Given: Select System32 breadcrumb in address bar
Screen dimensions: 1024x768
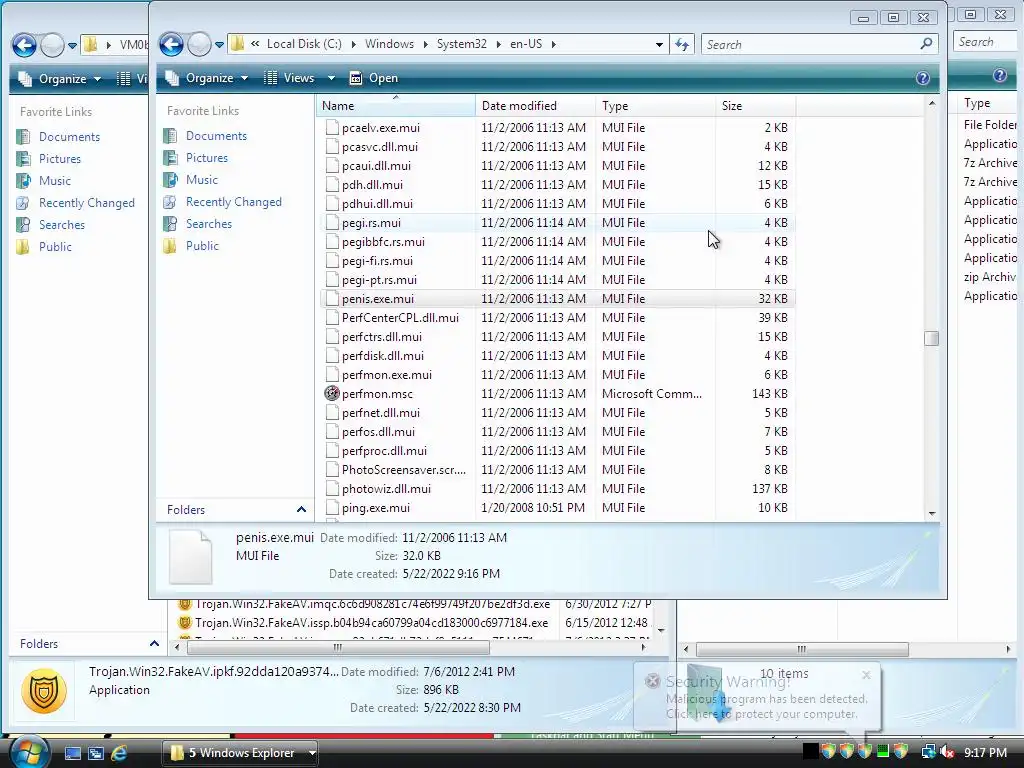Looking at the screenshot, I should coord(461,44).
